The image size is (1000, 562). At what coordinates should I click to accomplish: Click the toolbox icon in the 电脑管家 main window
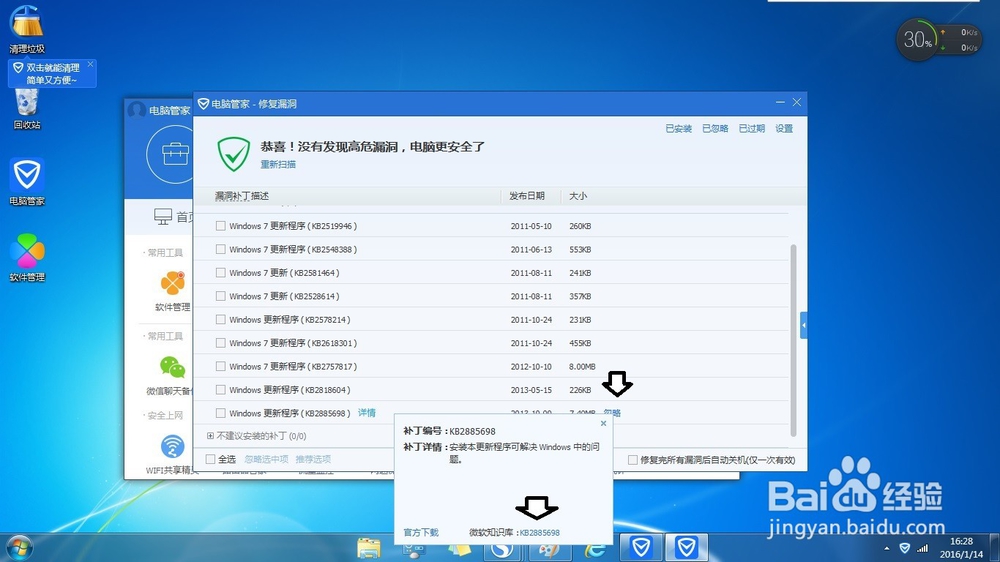click(x=175, y=154)
